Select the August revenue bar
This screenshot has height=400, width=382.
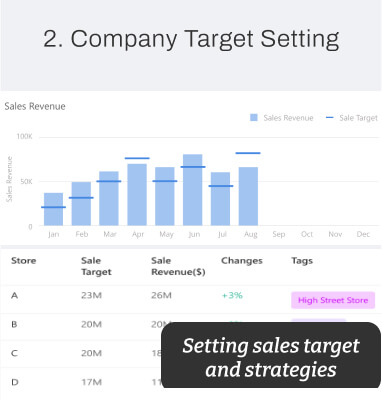pos(248,196)
